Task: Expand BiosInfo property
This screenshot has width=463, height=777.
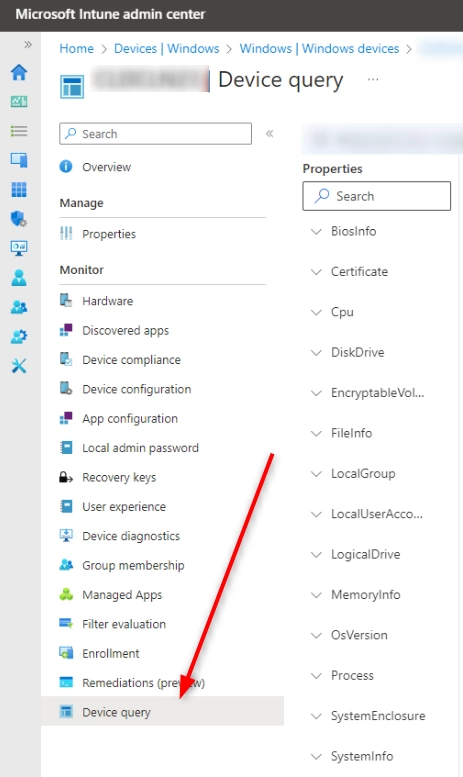Action: [x=316, y=231]
